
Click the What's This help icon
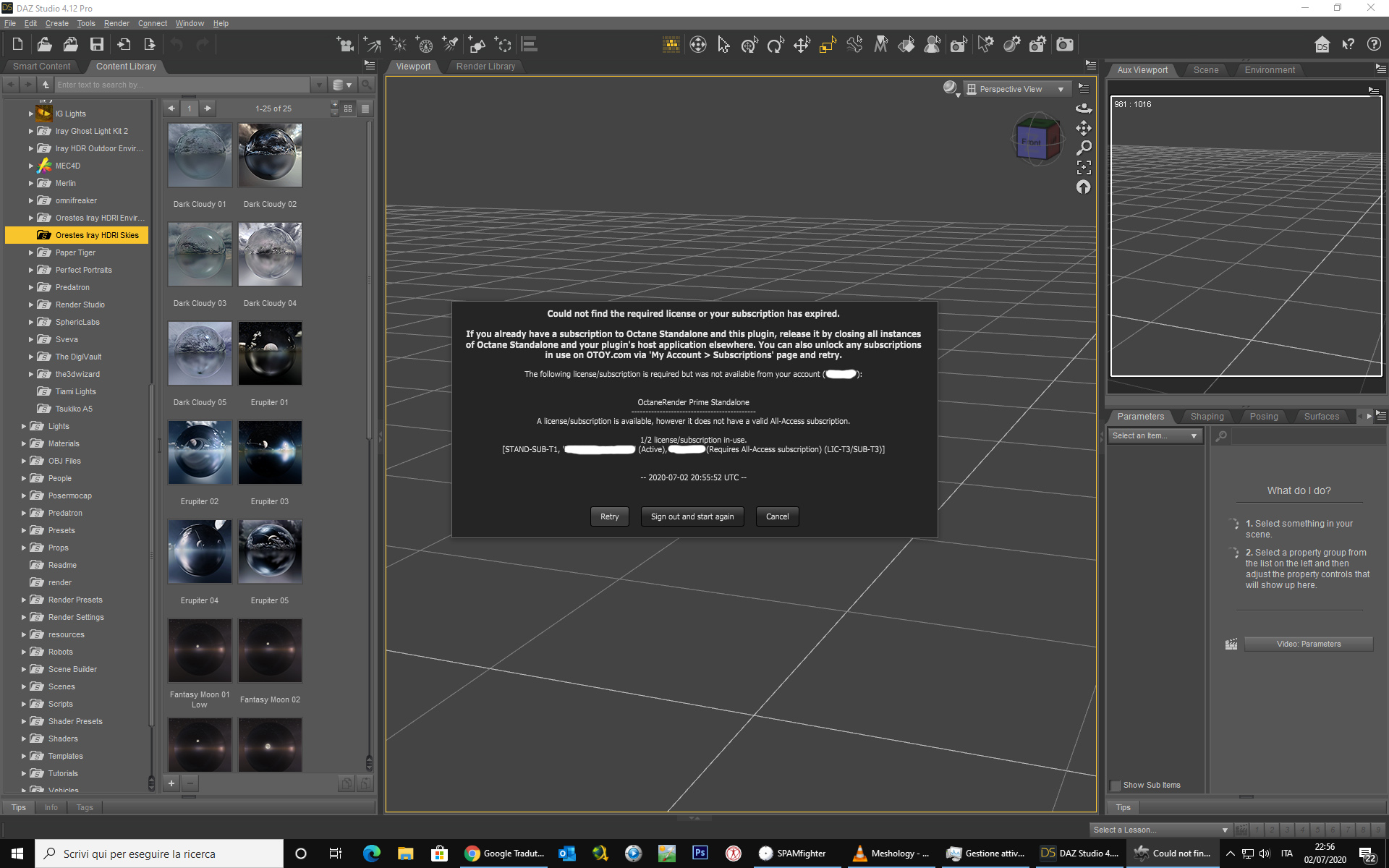(1348, 45)
